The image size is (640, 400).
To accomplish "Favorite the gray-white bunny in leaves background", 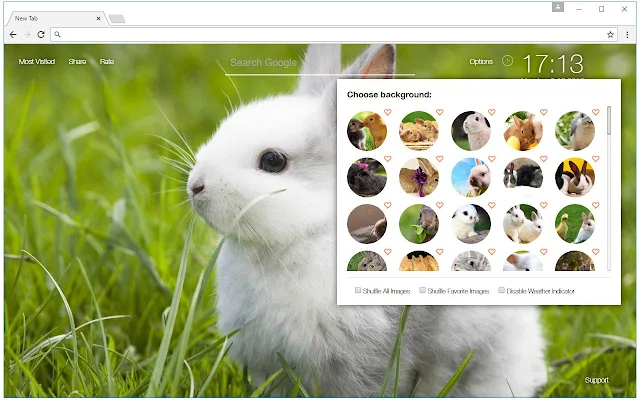I will pos(596,112).
